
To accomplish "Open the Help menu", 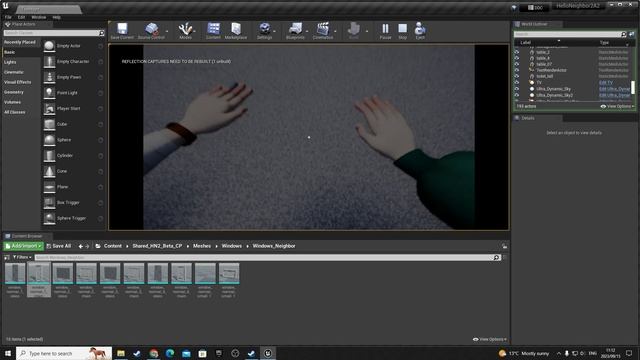I will [x=56, y=17].
